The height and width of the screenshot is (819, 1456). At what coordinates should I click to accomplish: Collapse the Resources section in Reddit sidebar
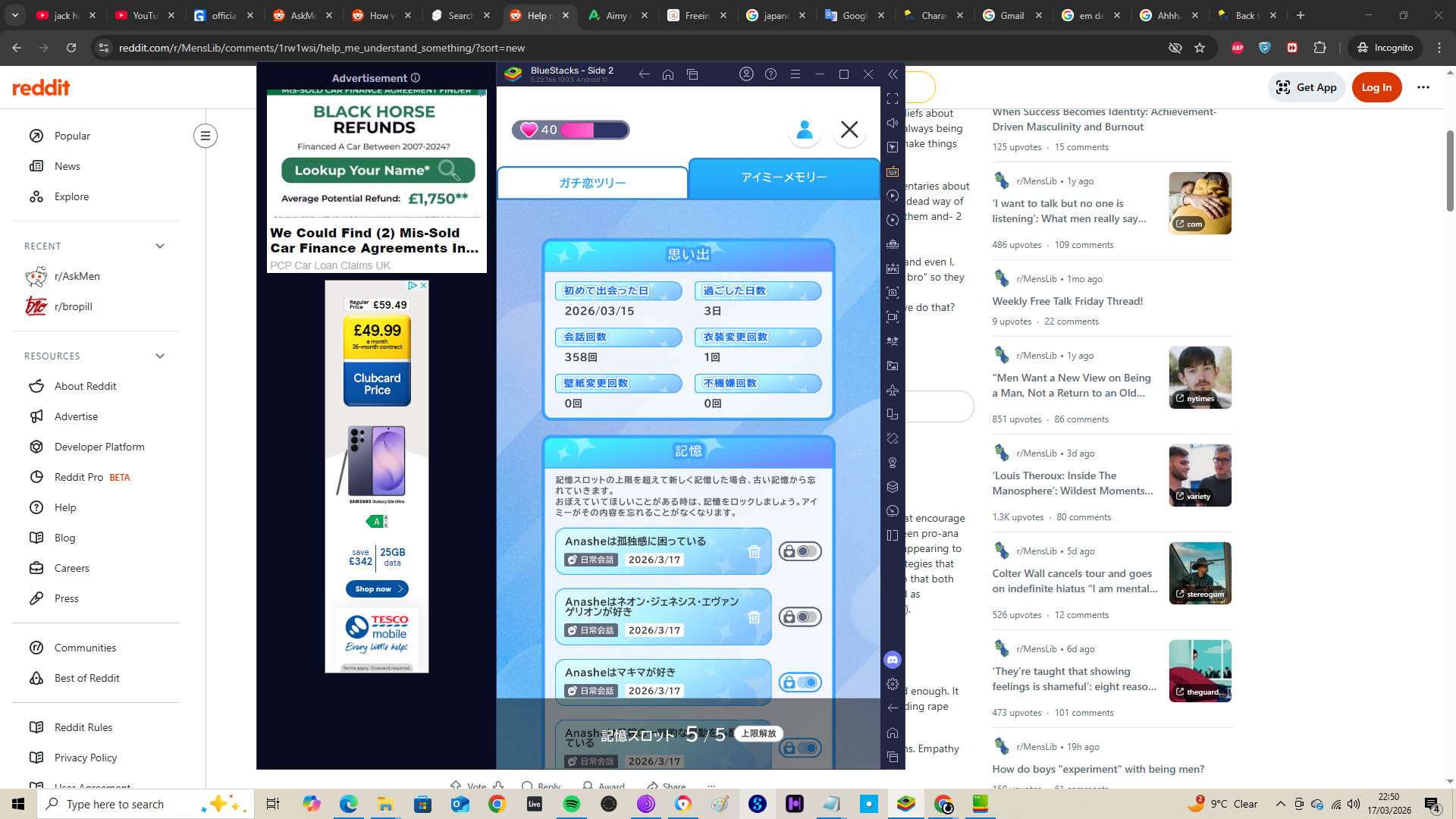click(x=160, y=356)
